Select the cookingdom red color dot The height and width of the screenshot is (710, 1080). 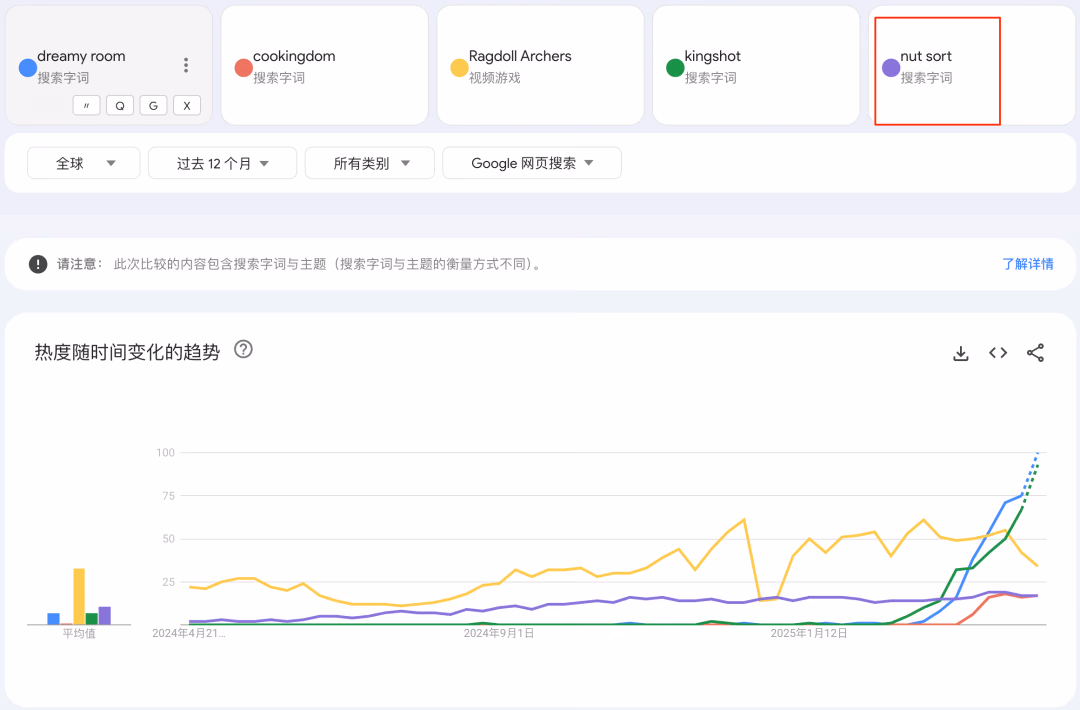(243, 67)
